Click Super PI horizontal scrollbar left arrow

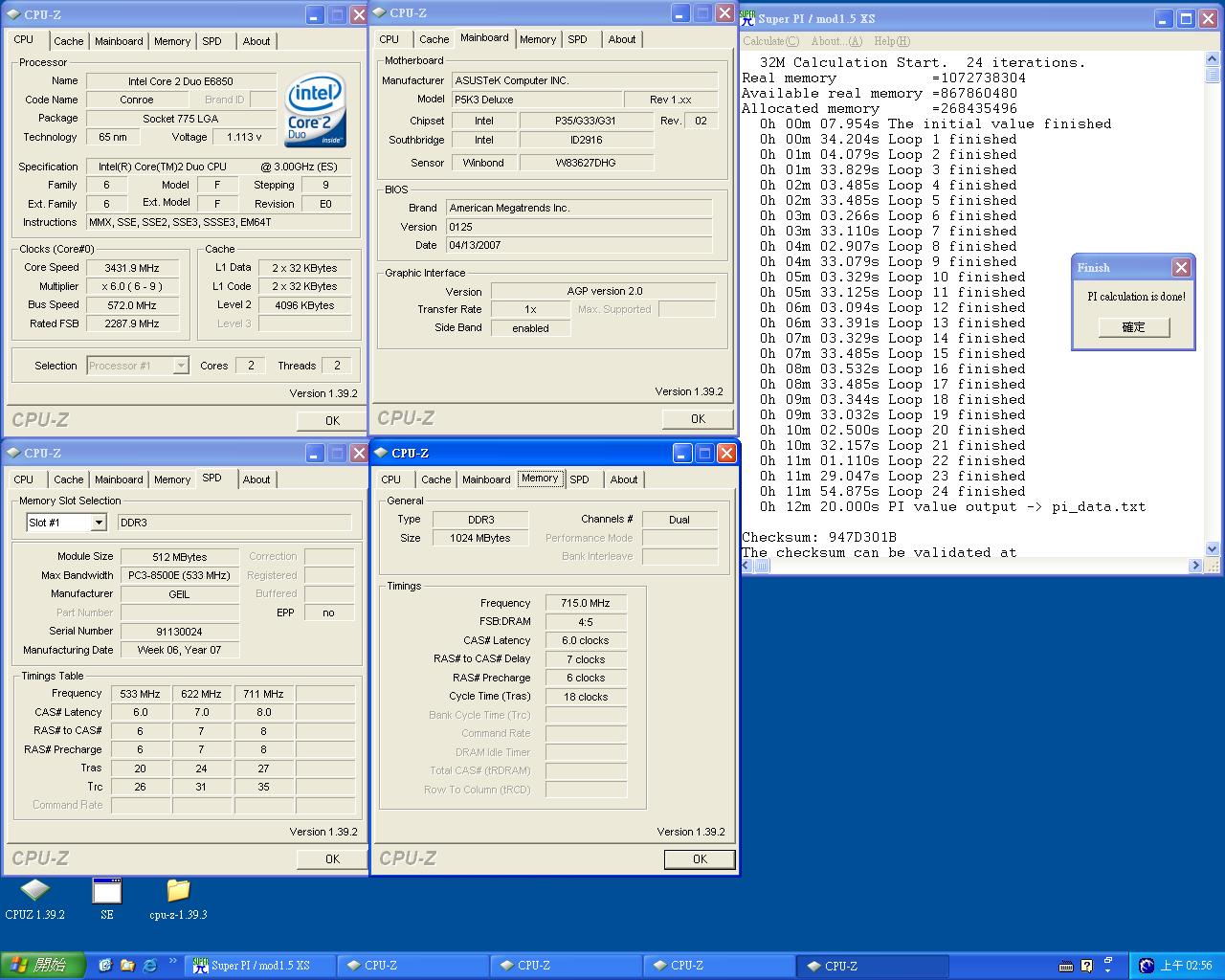tap(748, 566)
